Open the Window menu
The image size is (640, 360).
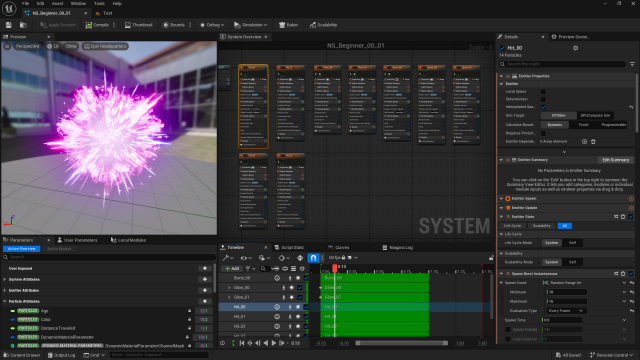tap(78, 3)
